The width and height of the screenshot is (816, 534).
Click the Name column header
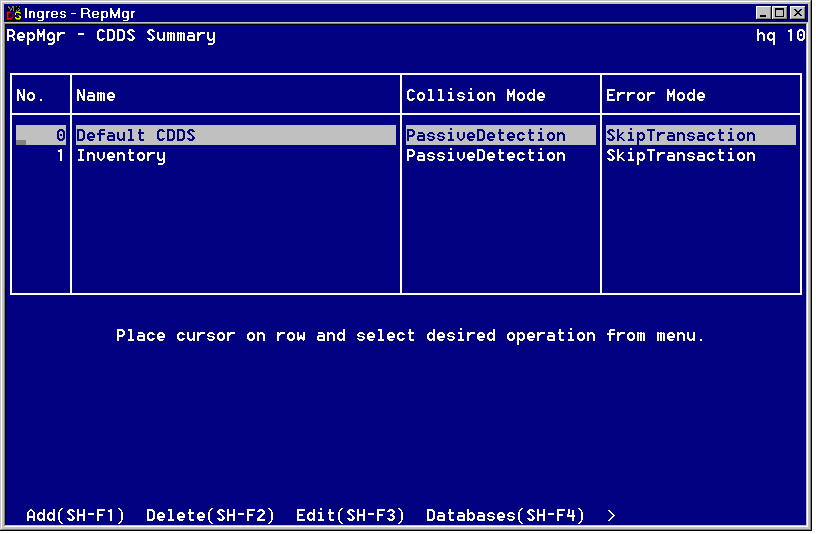96,96
